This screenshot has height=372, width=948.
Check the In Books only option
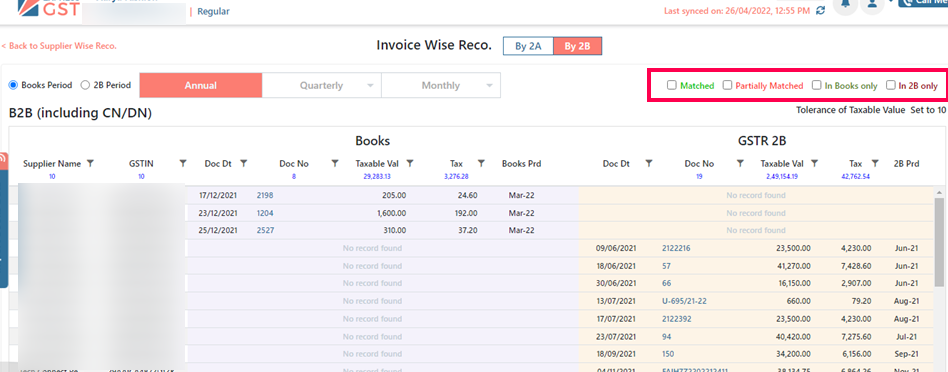(817, 85)
